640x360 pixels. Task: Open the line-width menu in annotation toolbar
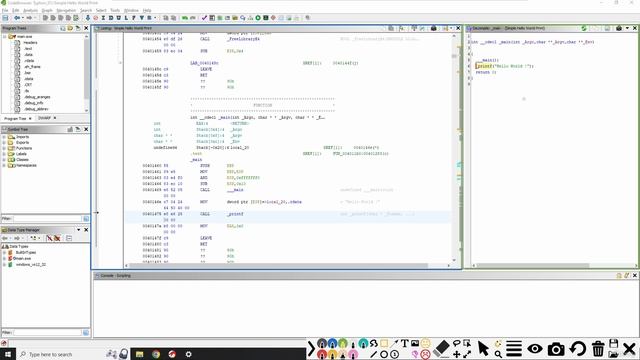[514, 349]
